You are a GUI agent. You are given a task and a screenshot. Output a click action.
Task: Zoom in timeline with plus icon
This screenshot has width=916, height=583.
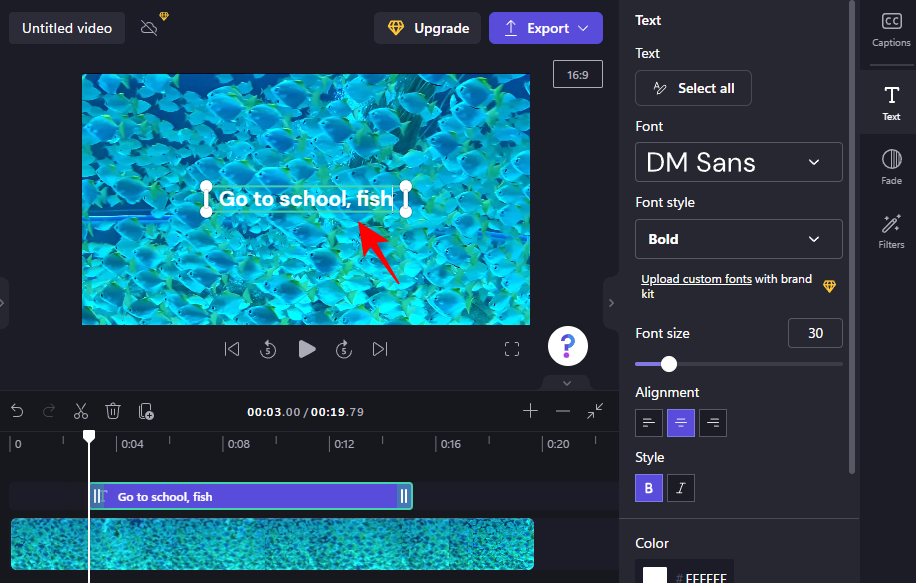click(530, 411)
